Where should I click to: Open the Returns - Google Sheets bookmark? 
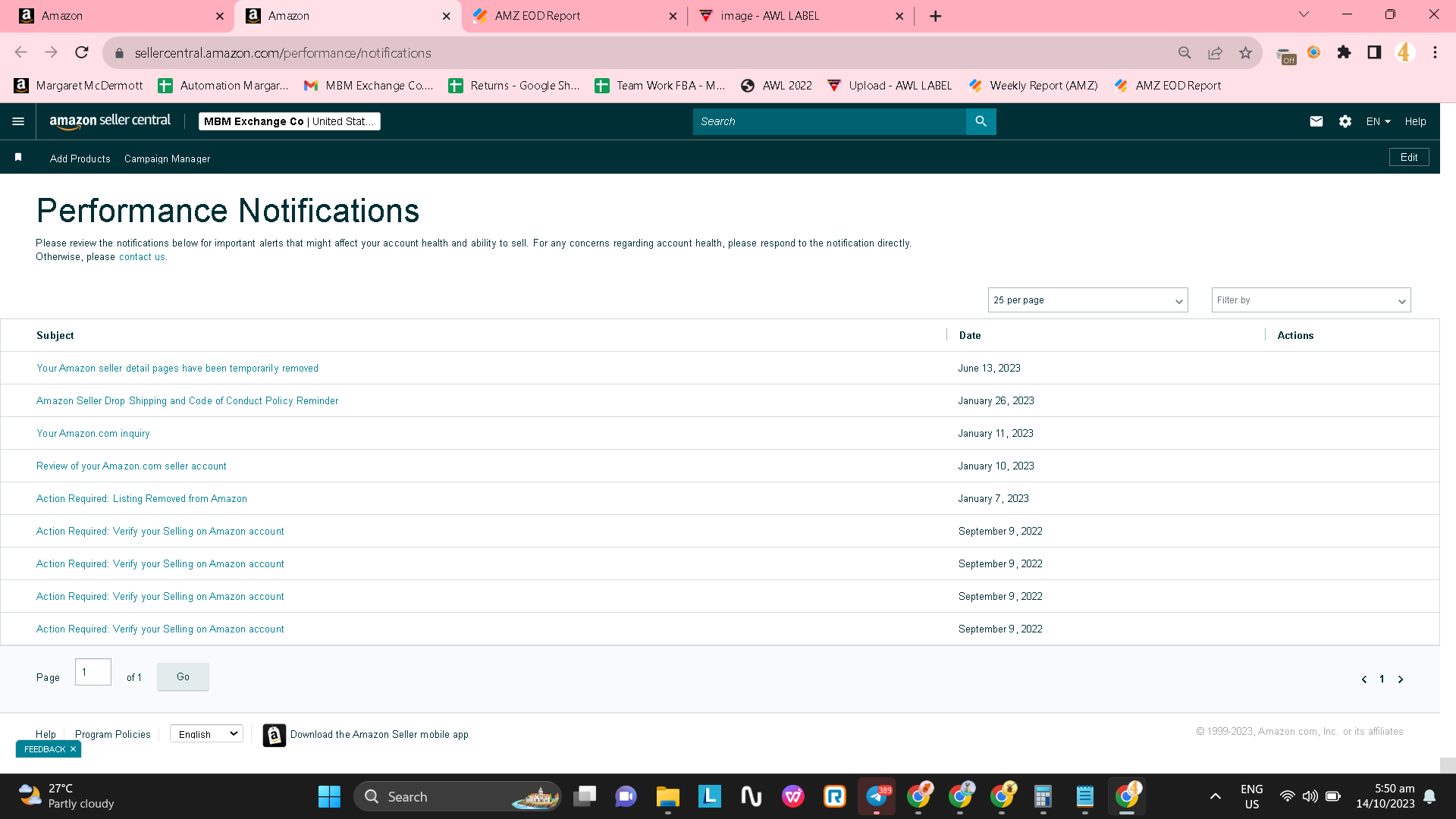pos(514,86)
